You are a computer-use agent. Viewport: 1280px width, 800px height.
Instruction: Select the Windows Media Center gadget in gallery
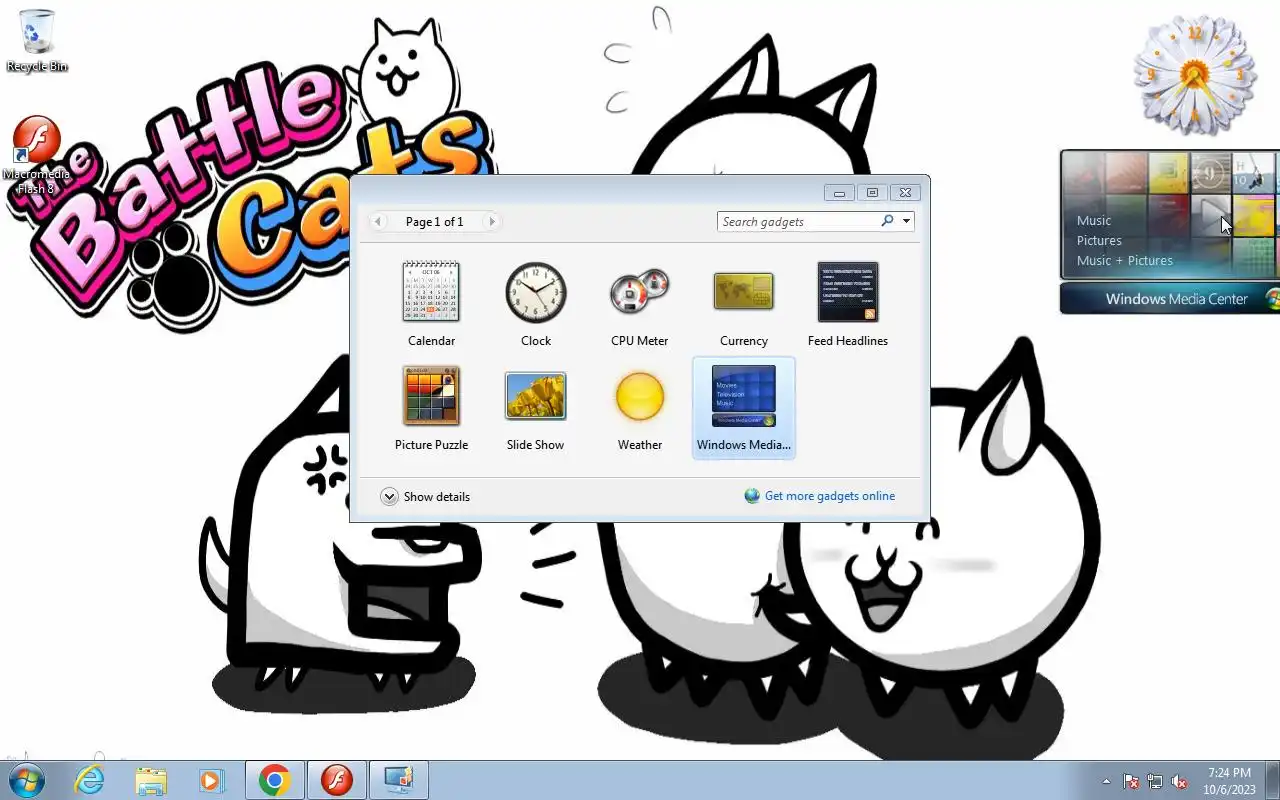(x=744, y=408)
